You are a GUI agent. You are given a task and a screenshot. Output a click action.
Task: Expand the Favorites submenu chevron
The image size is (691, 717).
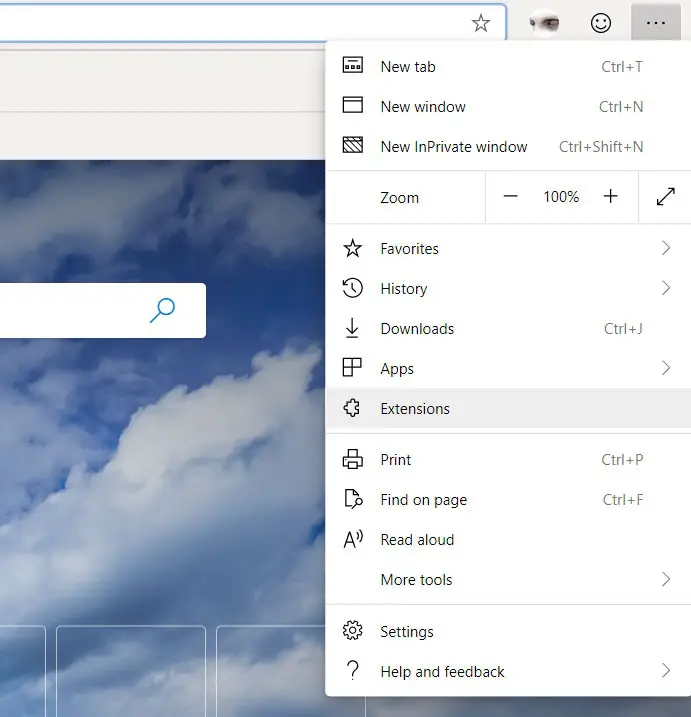click(666, 248)
